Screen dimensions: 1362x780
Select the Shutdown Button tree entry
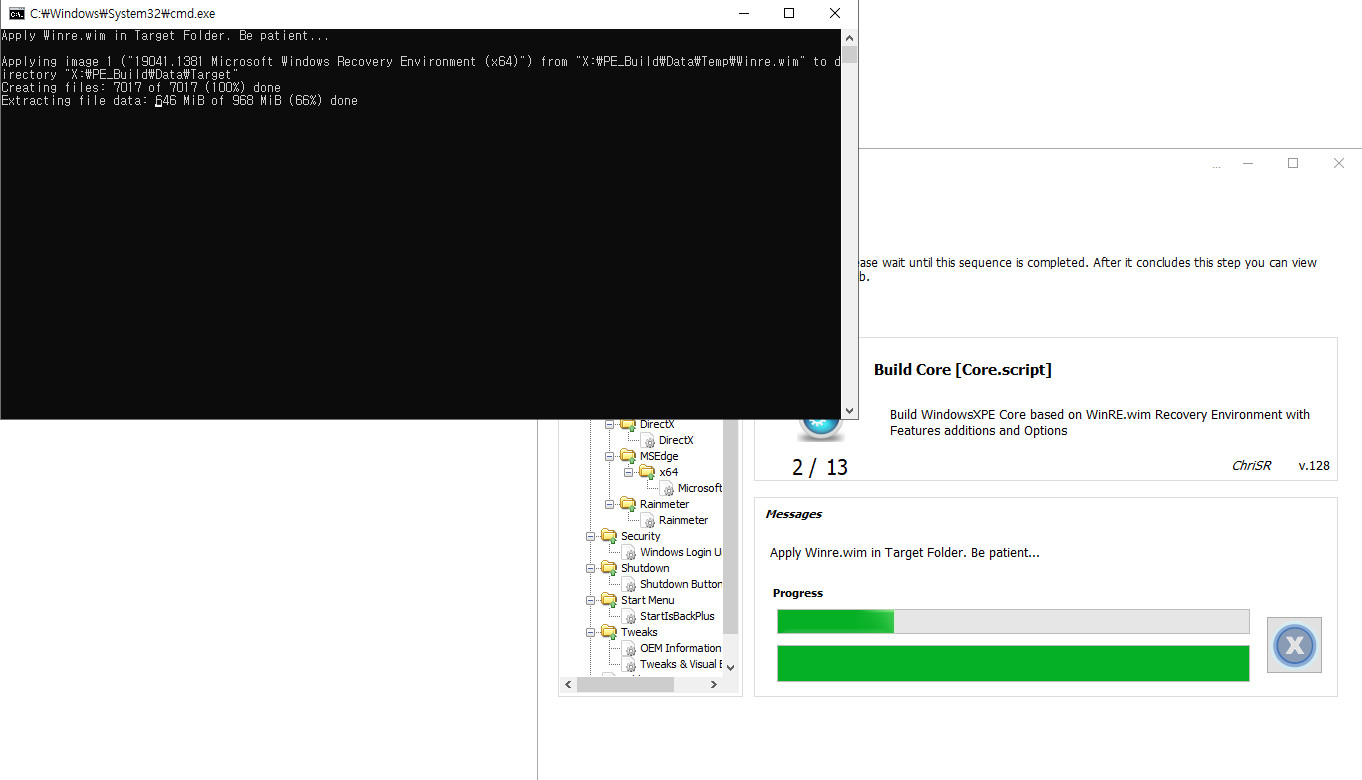coord(681,584)
